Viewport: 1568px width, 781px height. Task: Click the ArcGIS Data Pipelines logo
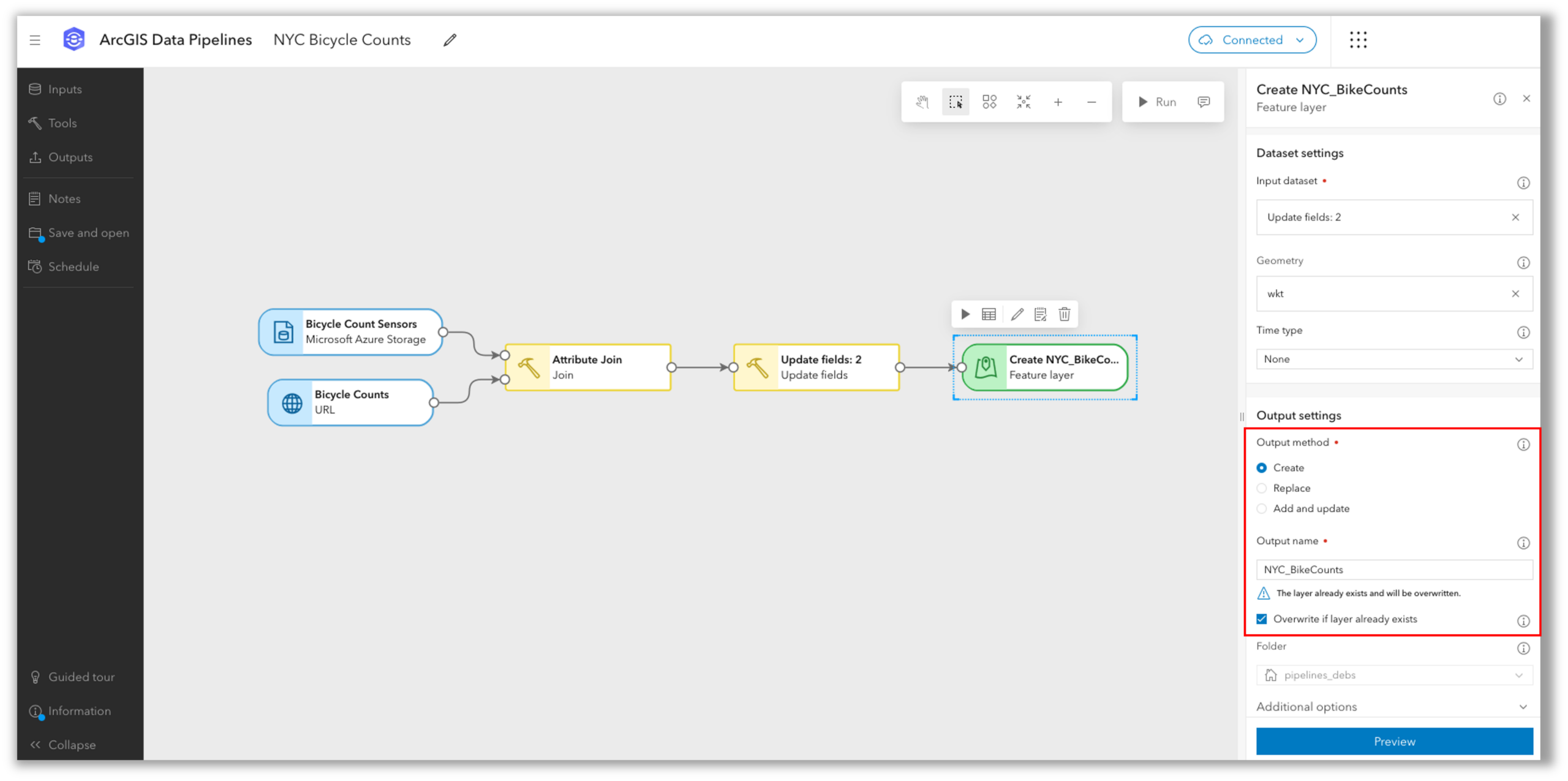click(73, 40)
